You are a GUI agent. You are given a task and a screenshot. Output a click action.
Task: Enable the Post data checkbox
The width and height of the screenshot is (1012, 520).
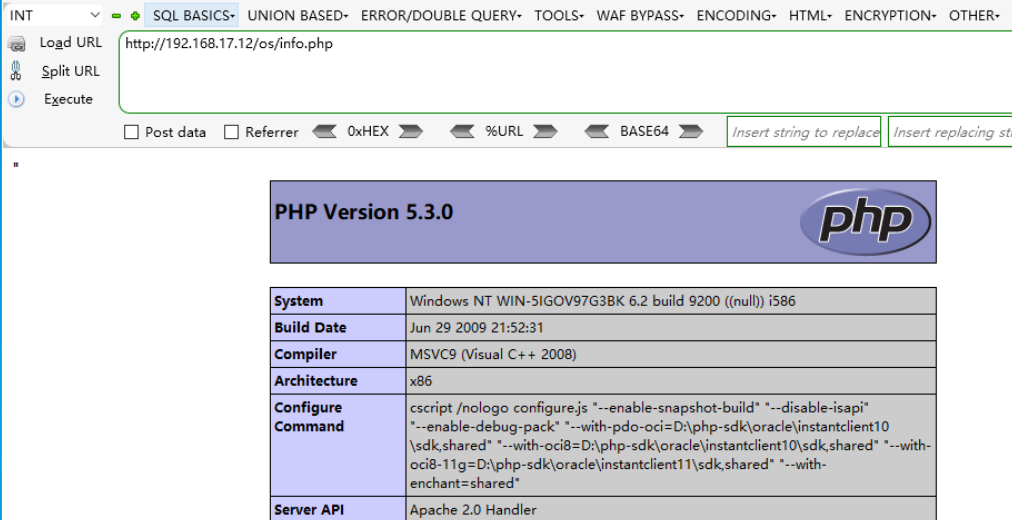coord(131,132)
